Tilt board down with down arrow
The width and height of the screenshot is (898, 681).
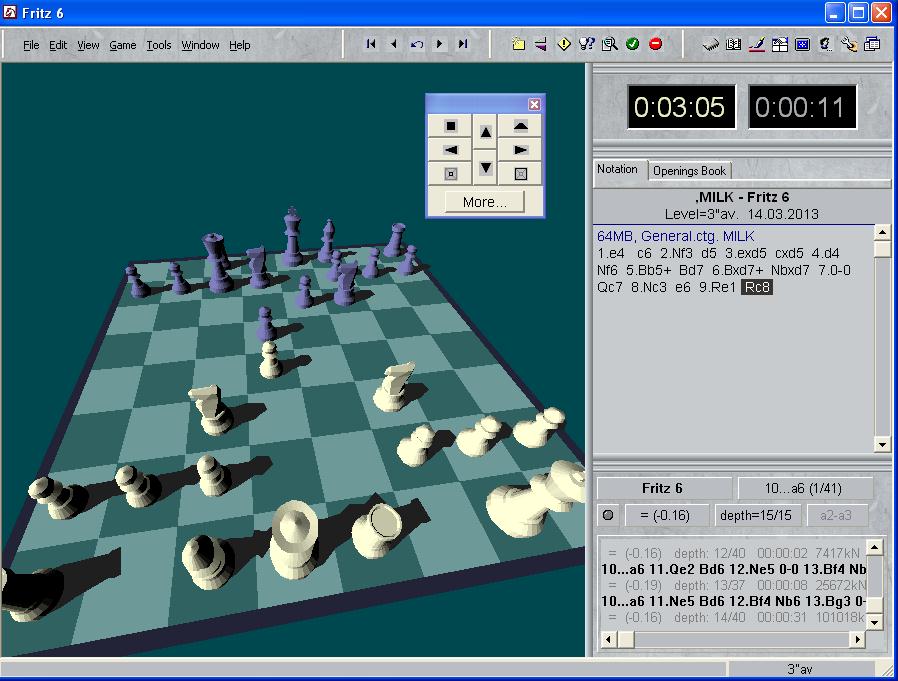(x=485, y=167)
